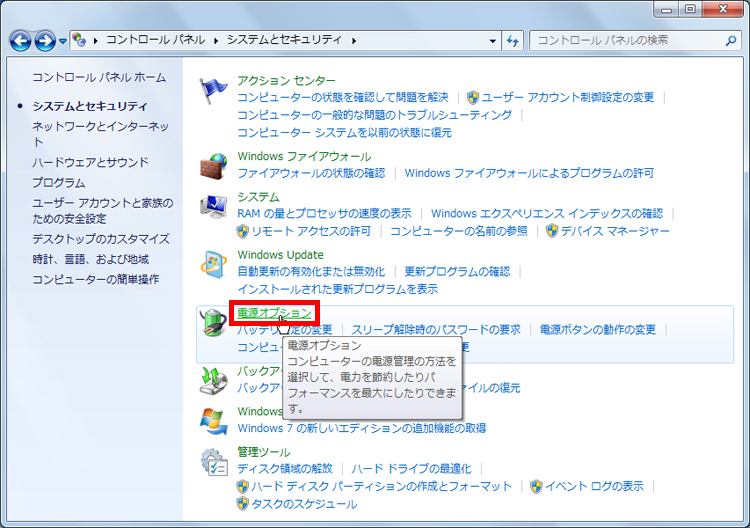Viewport: 750px width, 528px height.
Task: Click ディスク領域の解放 link
Action: coord(285,468)
